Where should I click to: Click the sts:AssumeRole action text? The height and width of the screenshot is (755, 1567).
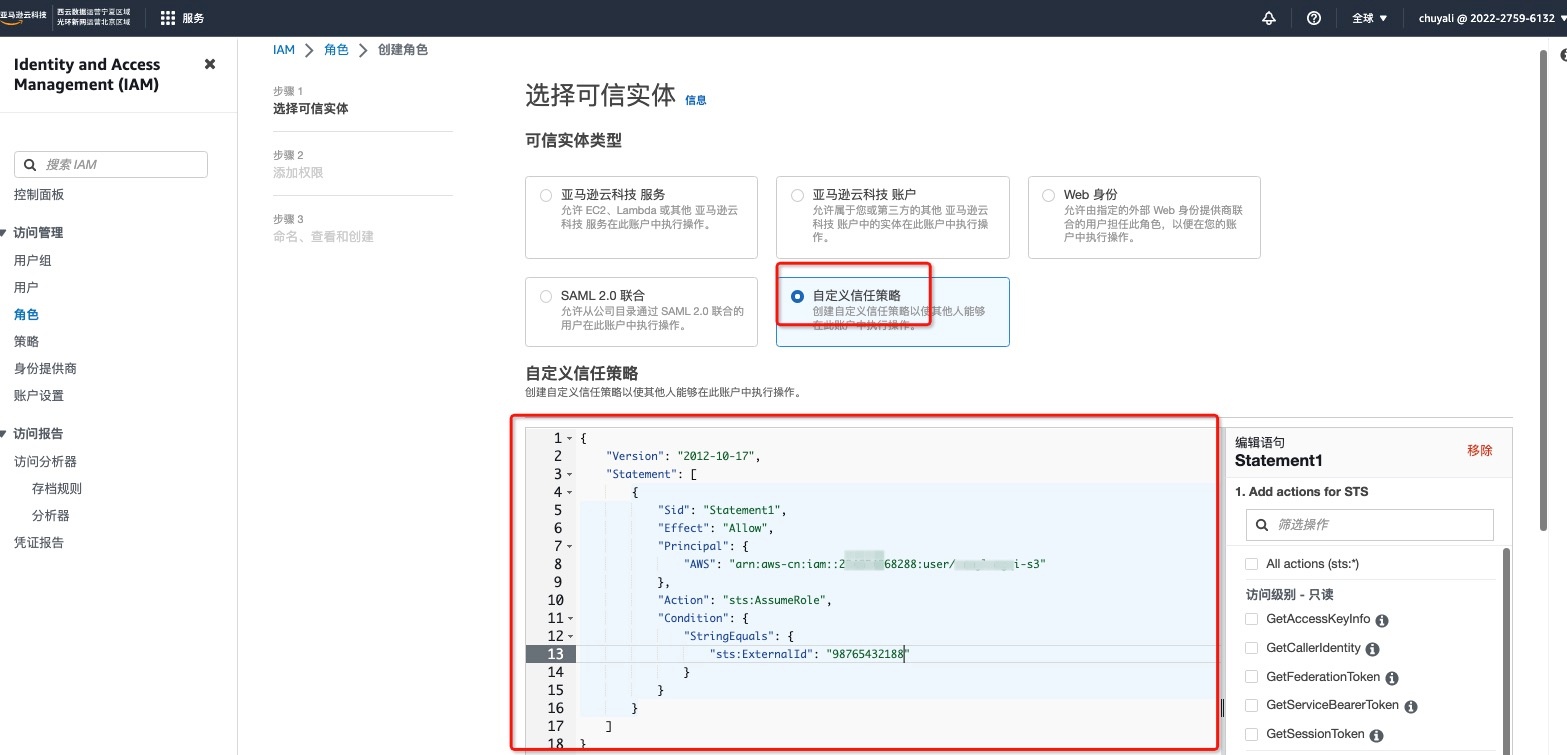click(773, 600)
